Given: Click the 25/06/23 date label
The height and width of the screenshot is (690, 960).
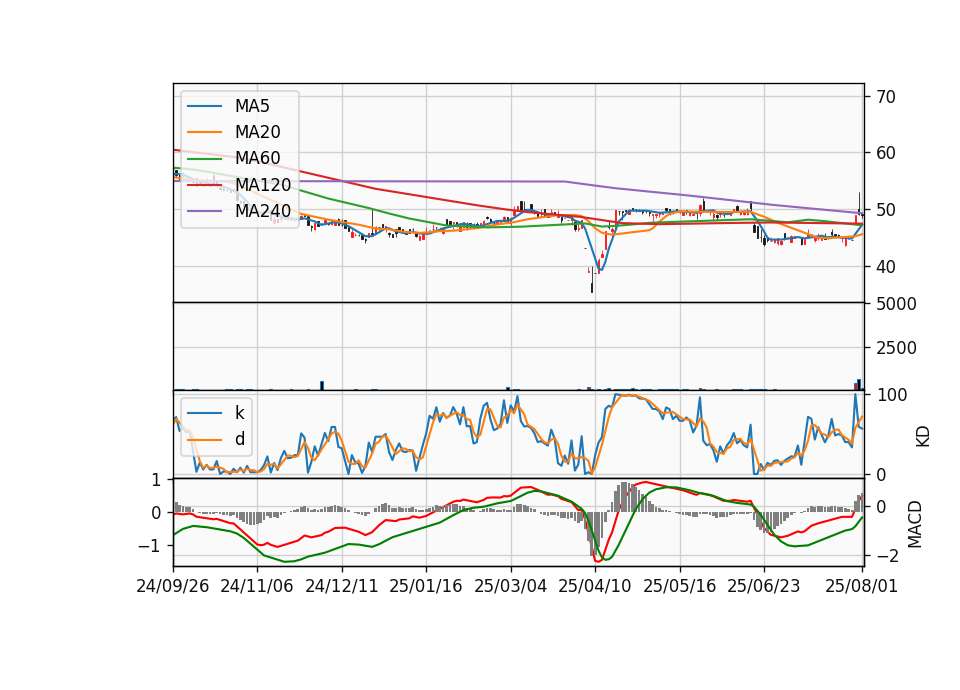Looking at the screenshot, I should [763, 586].
